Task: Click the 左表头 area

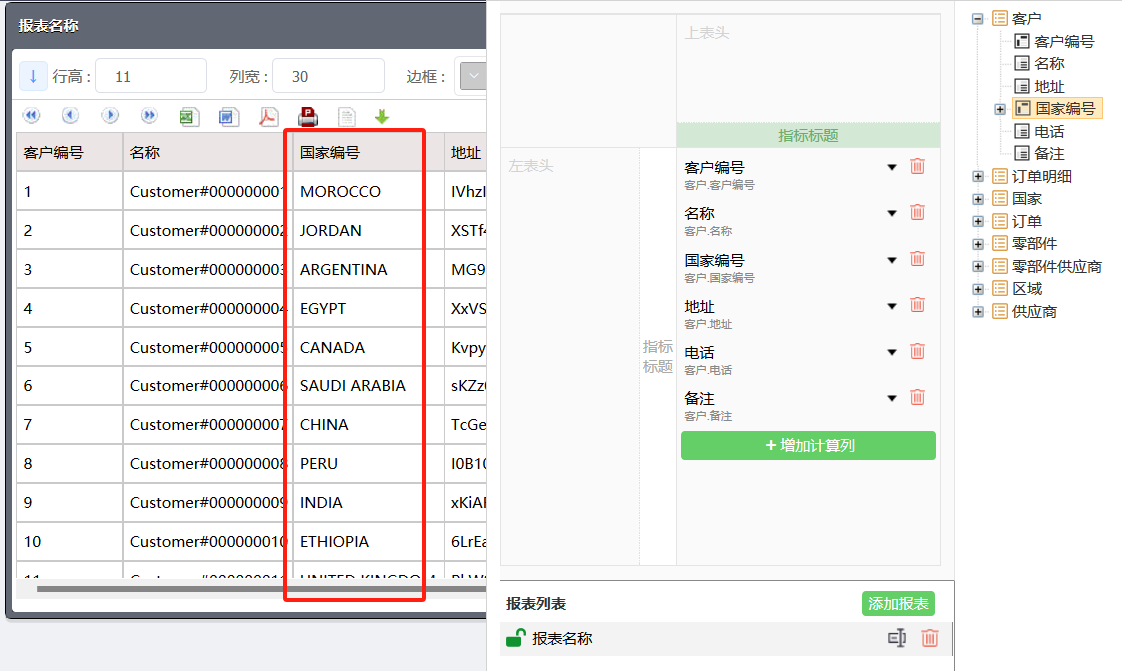Action: coord(570,356)
